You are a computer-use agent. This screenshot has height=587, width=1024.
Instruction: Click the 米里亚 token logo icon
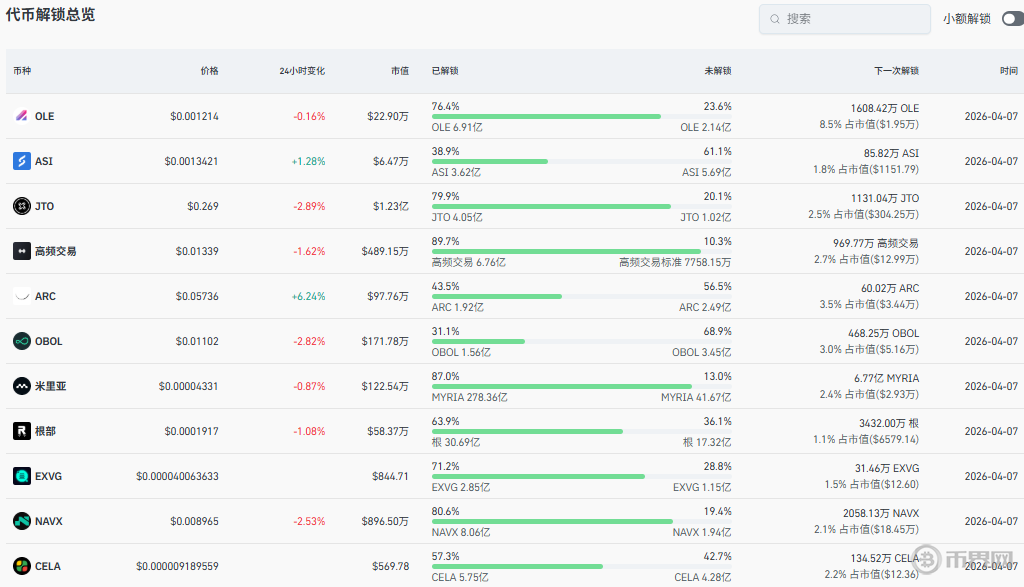pyautogui.click(x=22, y=386)
